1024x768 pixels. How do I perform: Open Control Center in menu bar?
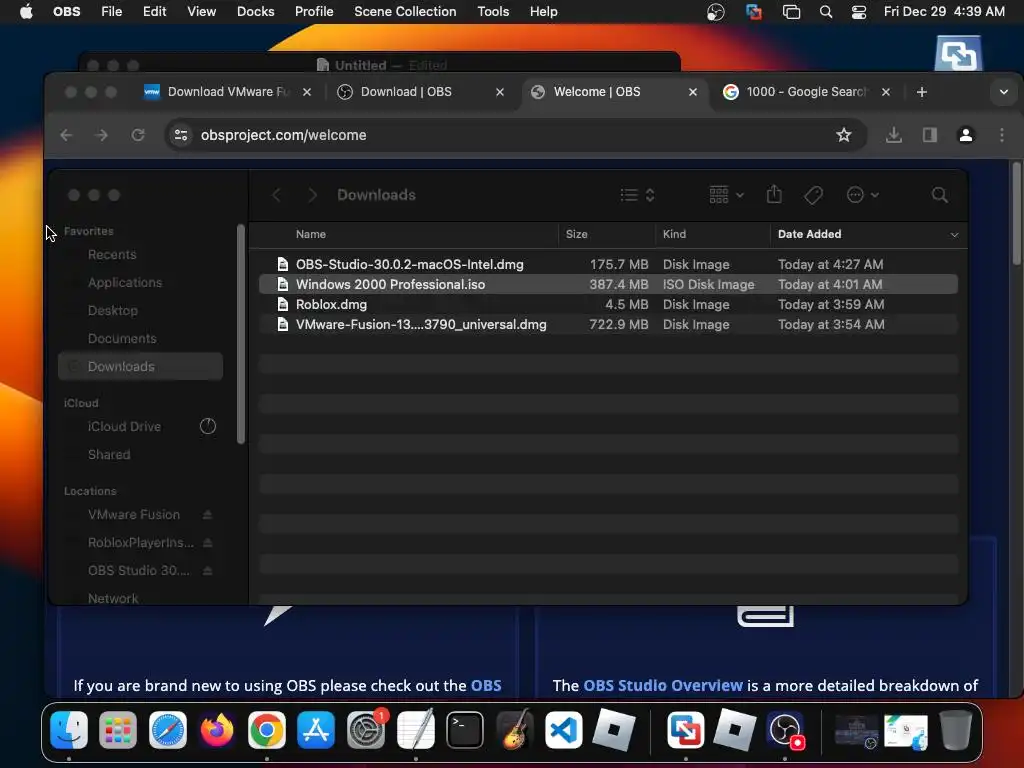tap(858, 12)
